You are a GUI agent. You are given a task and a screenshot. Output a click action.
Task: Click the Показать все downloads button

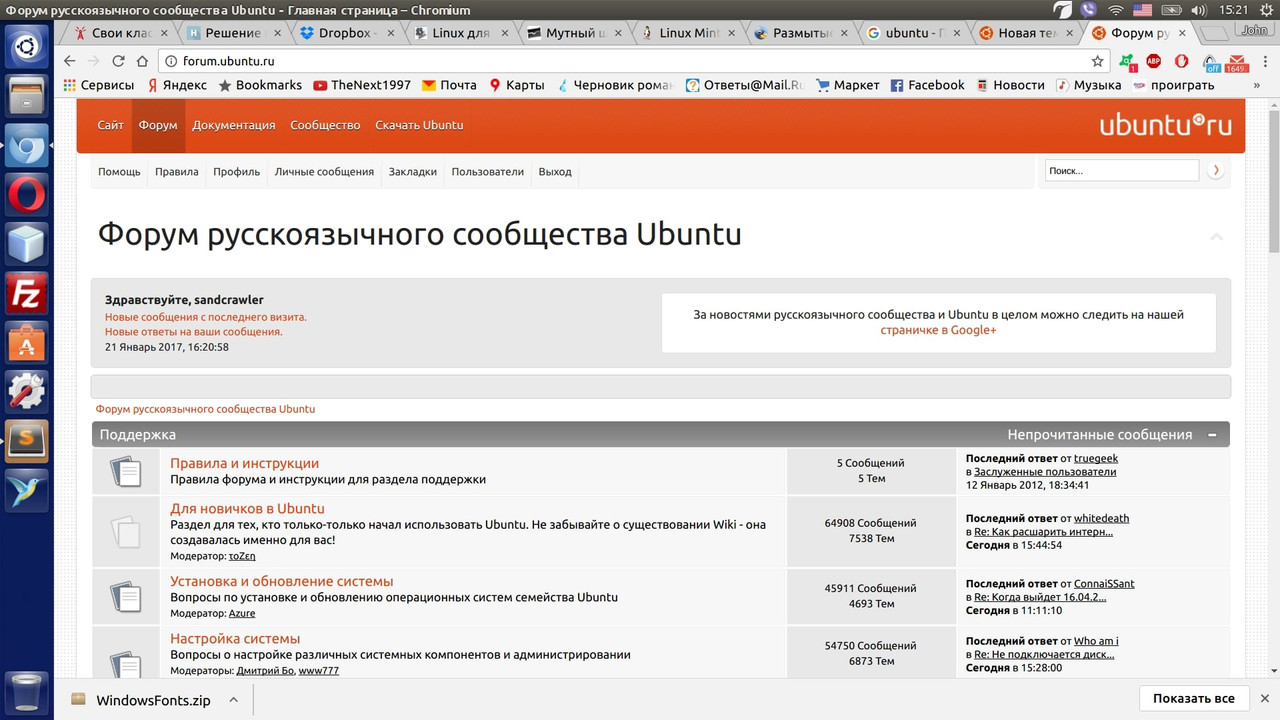click(1193, 698)
